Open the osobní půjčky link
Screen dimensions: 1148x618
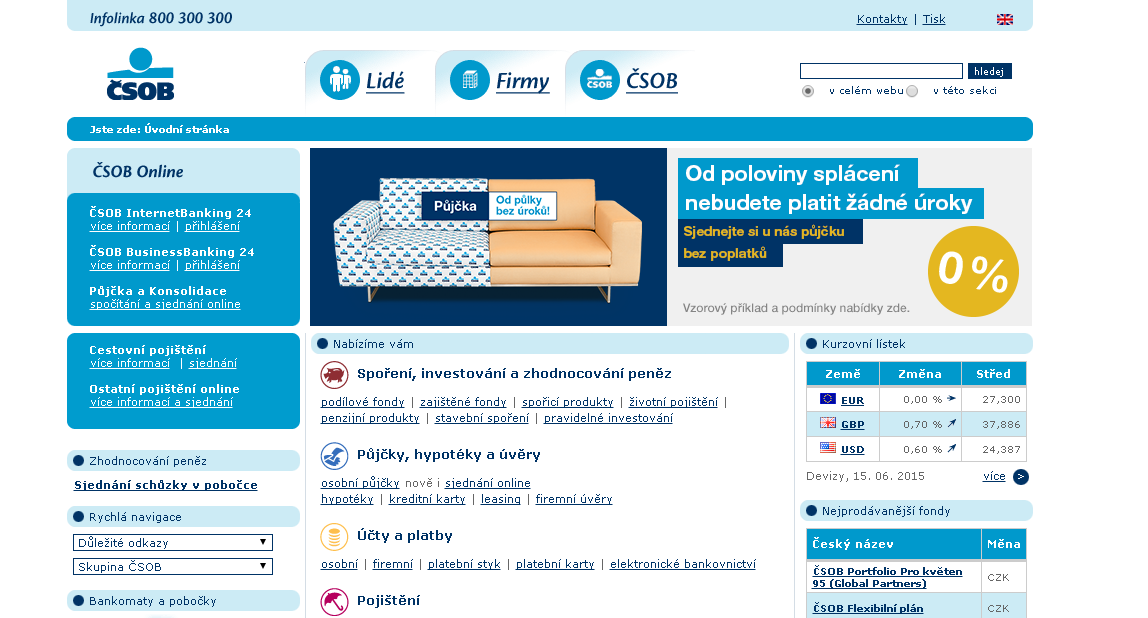click(x=360, y=483)
